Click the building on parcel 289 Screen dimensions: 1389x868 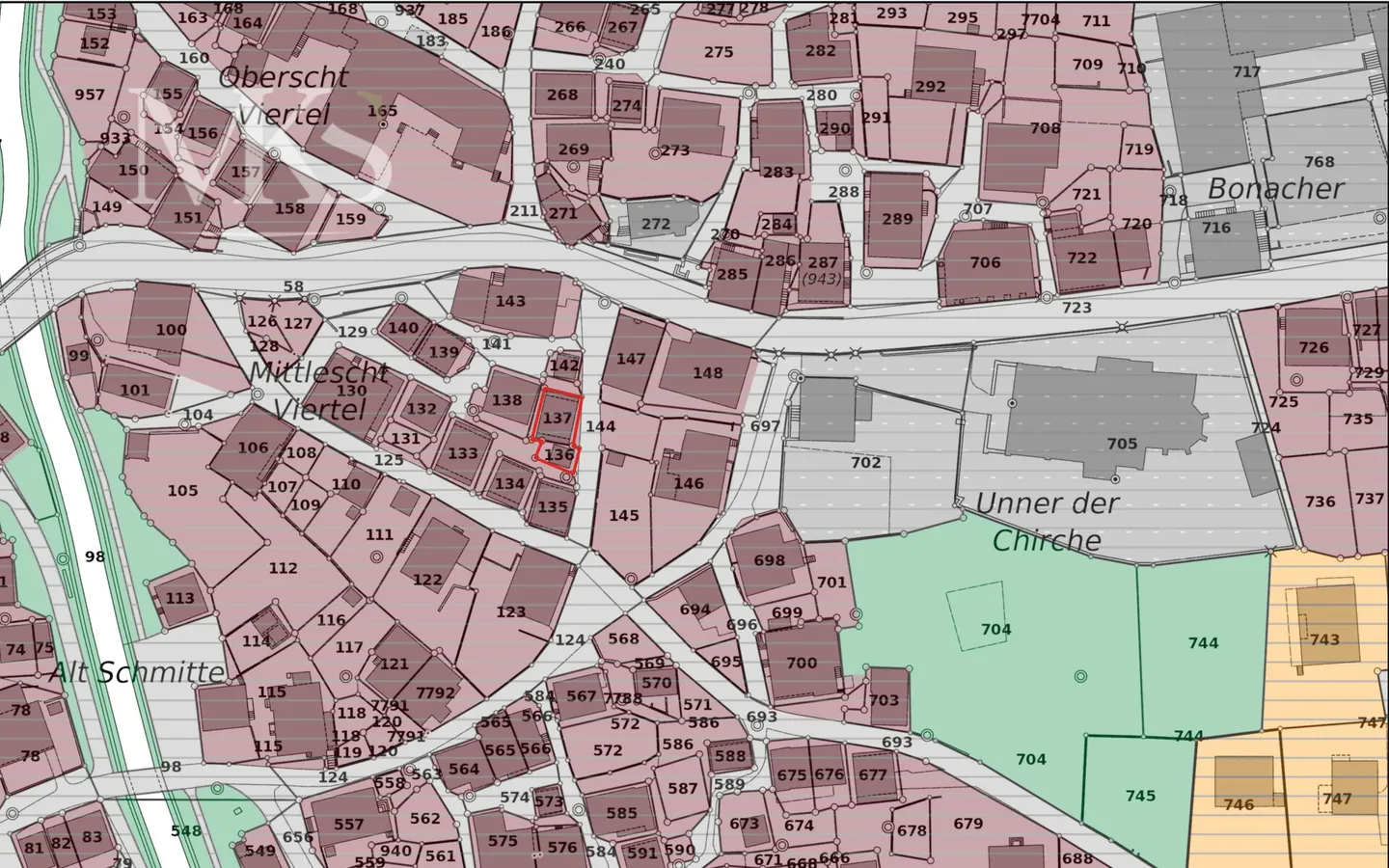coord(897,219)
